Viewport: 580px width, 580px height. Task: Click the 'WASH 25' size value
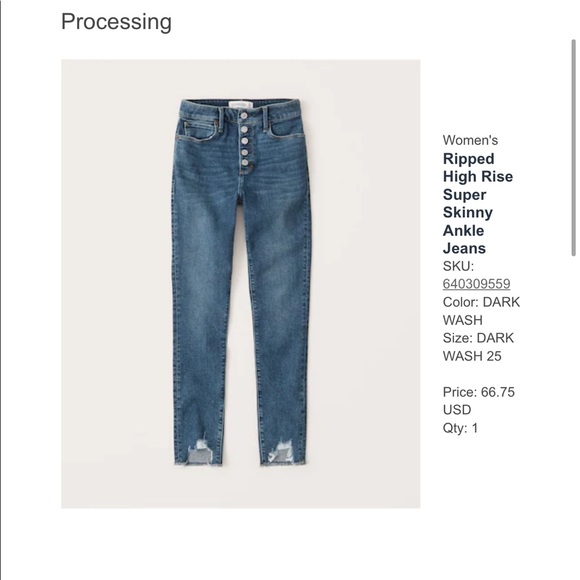pos(472,356)
